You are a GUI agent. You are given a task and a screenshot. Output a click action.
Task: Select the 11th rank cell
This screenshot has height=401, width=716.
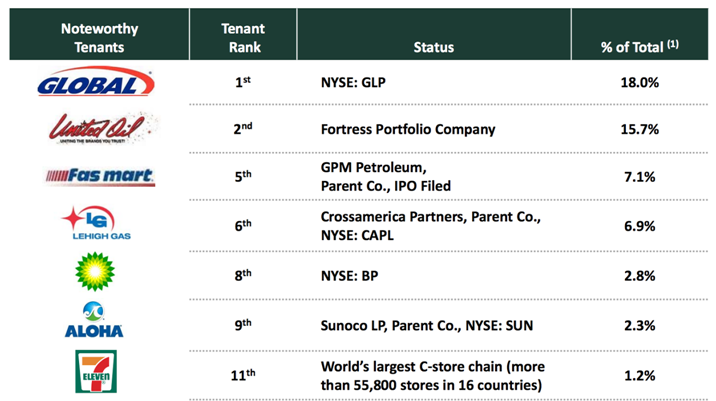243,375
